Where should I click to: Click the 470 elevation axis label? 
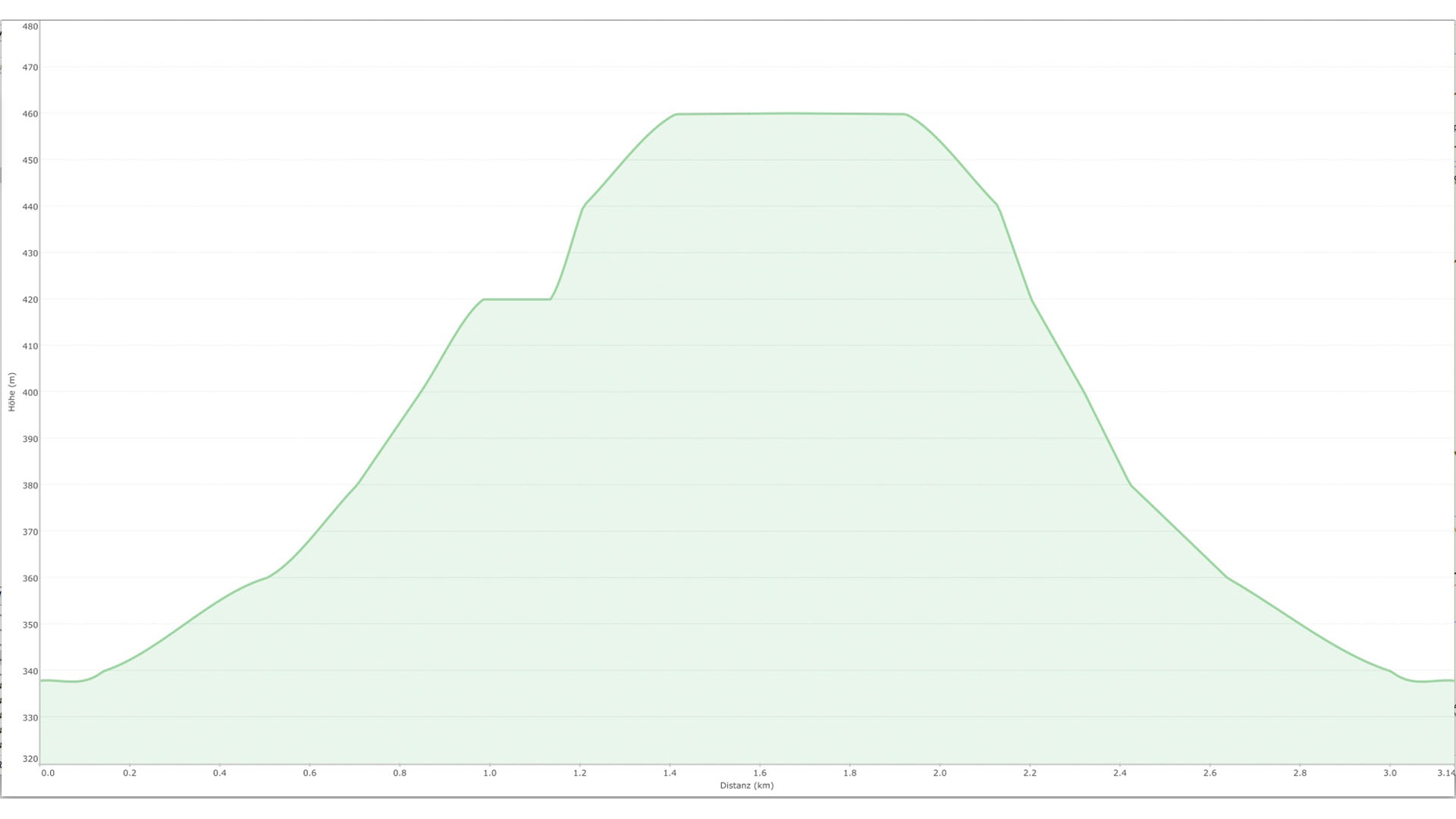(x=30, y=67)
